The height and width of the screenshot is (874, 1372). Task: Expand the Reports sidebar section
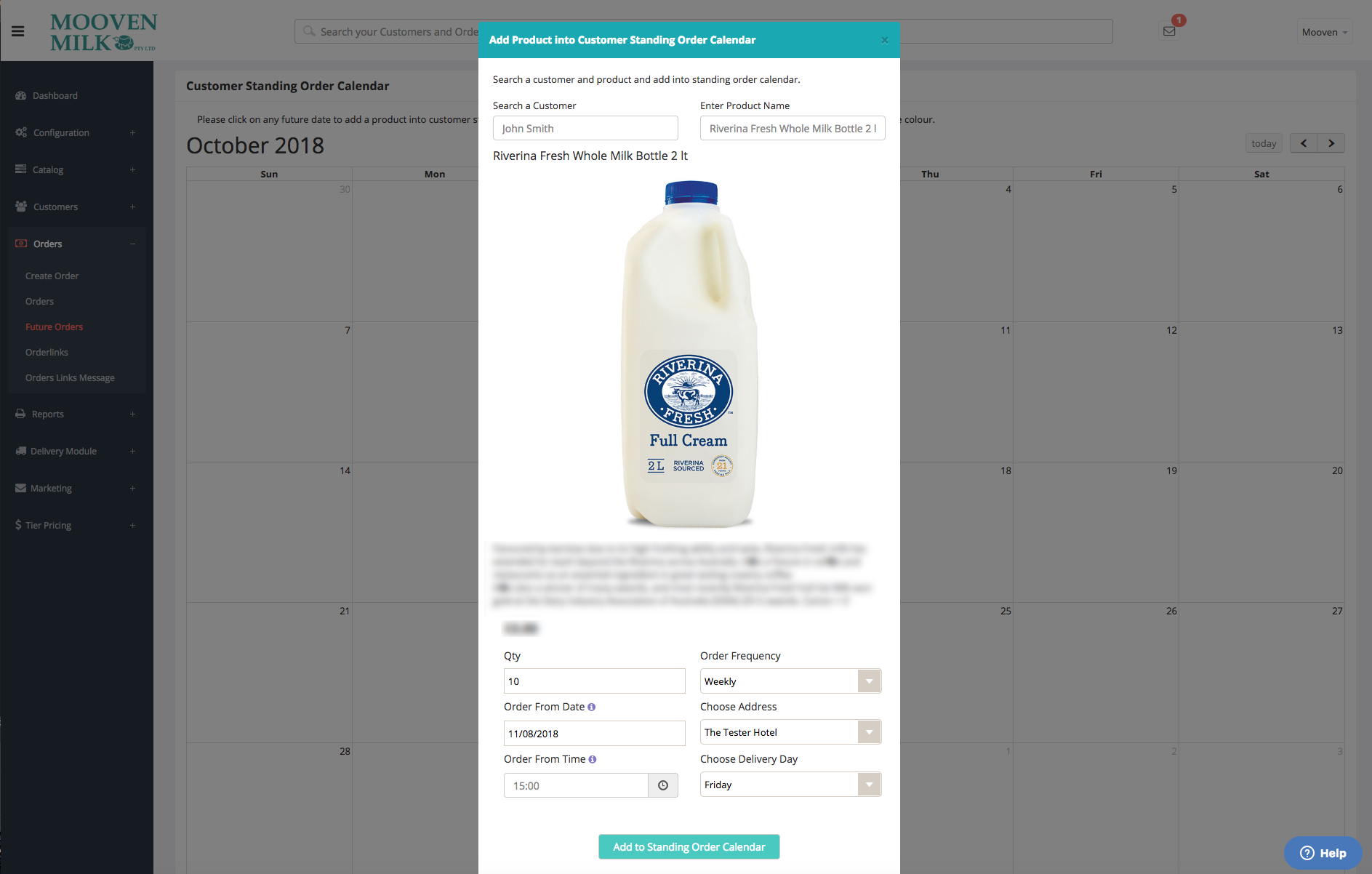point(76,414)
